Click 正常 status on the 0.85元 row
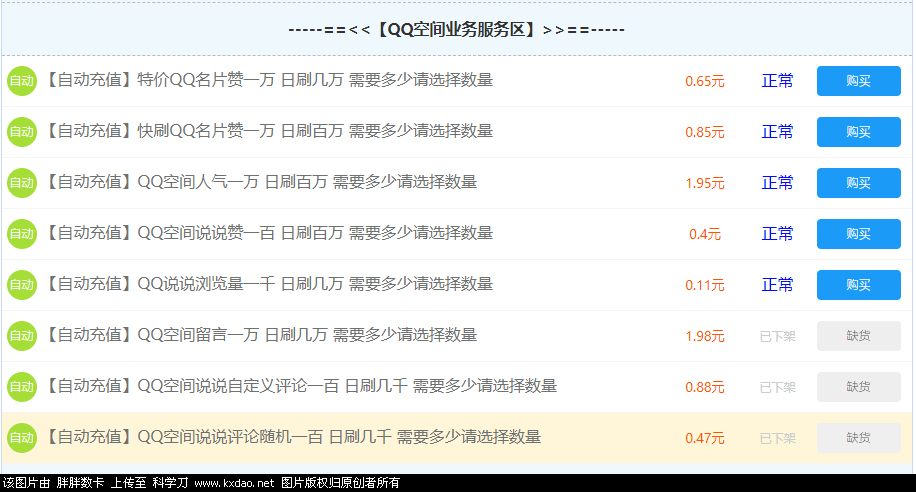This screenshot has height=492, width=916. [x=778, y=131]
